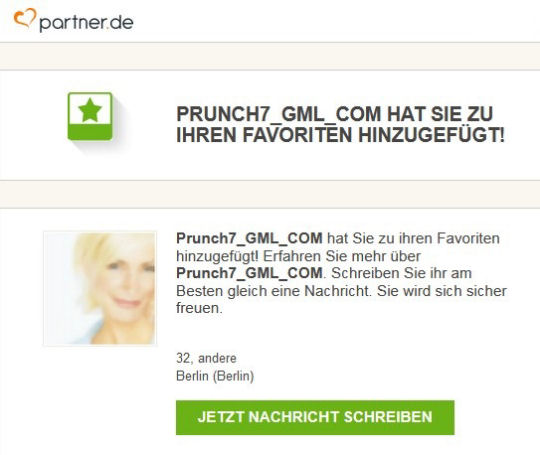
Task: Select the headline line 'PRUNCH7_GML_COM HAT SIE ZU'
Action: 334,114
